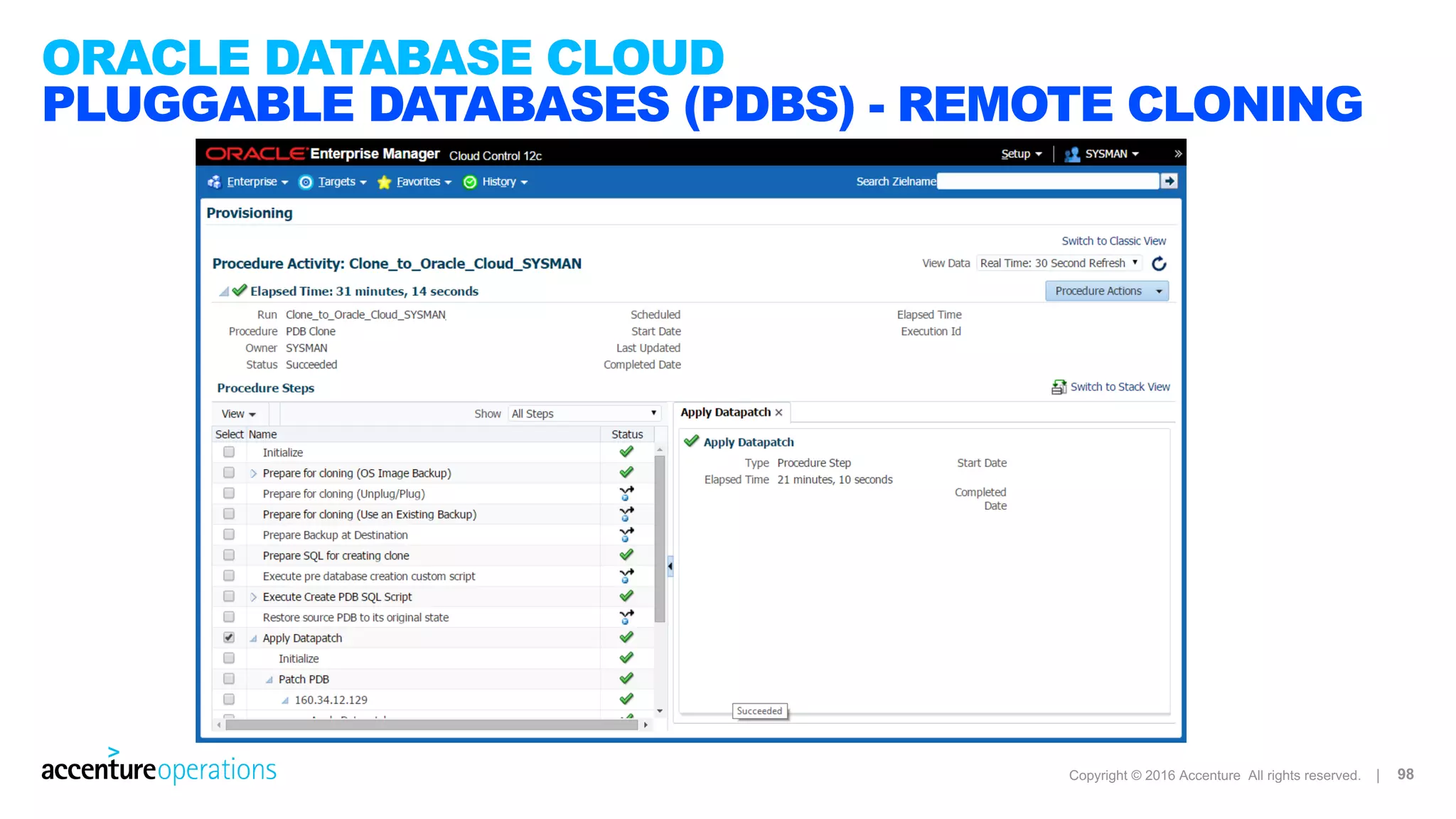Image resolution: width=1456 pixels, height=819 pixels.
Task: Click skipped icon for Execute pre database creation script
Action: tap(626, 576)
